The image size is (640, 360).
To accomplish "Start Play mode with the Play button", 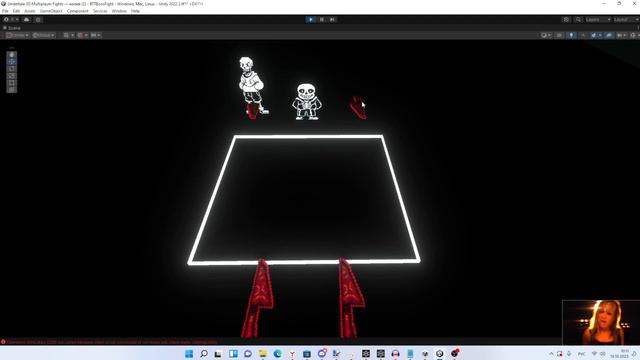I will pos(311,19).
